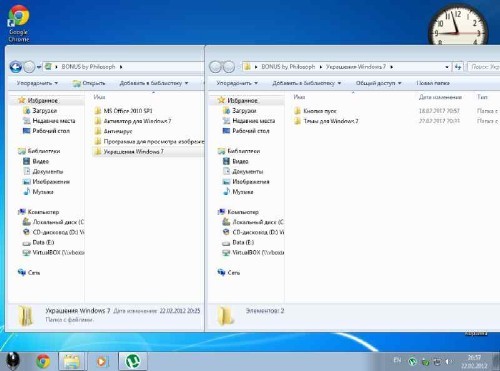Select Data (E:) drive in right window
The width and height of the screenshot is (500, 371).
238,242
